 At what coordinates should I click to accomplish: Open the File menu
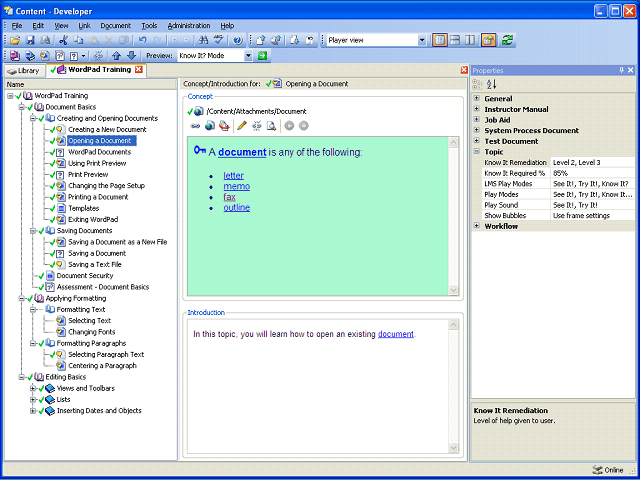17,26
